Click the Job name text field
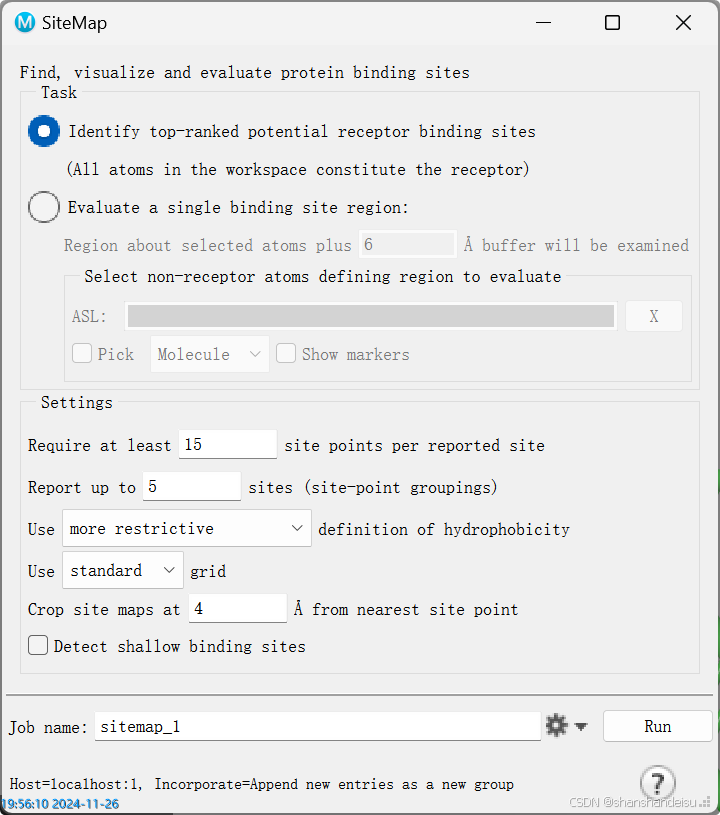 (318, 726)
